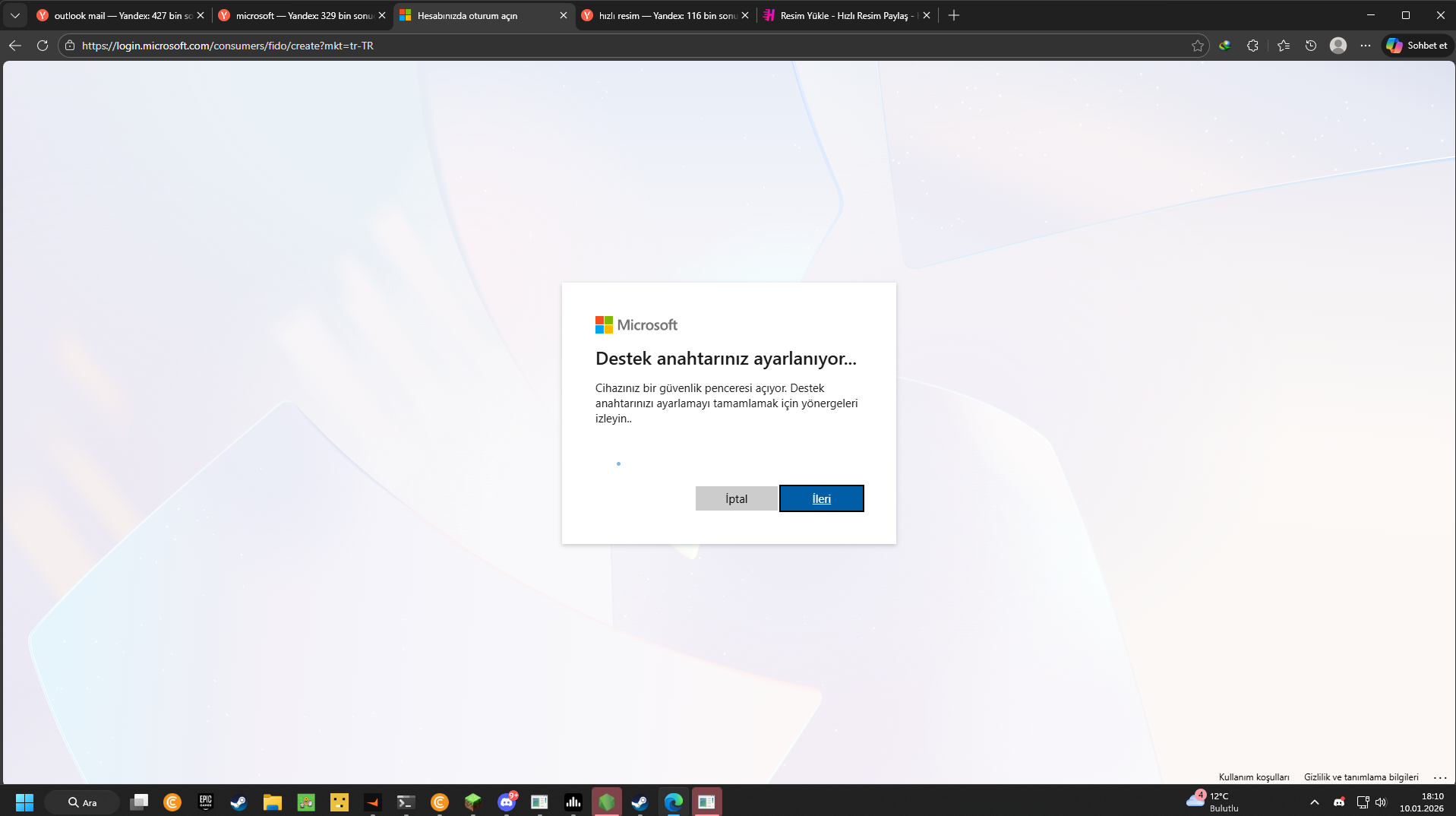Open the footer more options ellipsis

[x=1440, y=777]
